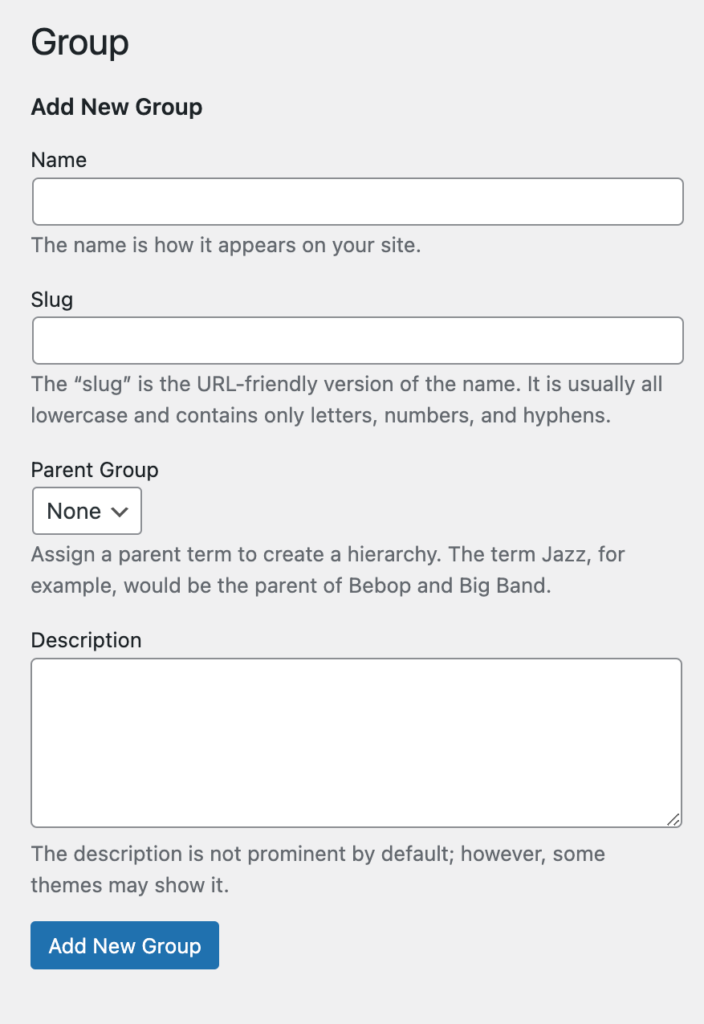
Task: Focus the Name text field
Action: click(x=358, y=202)
